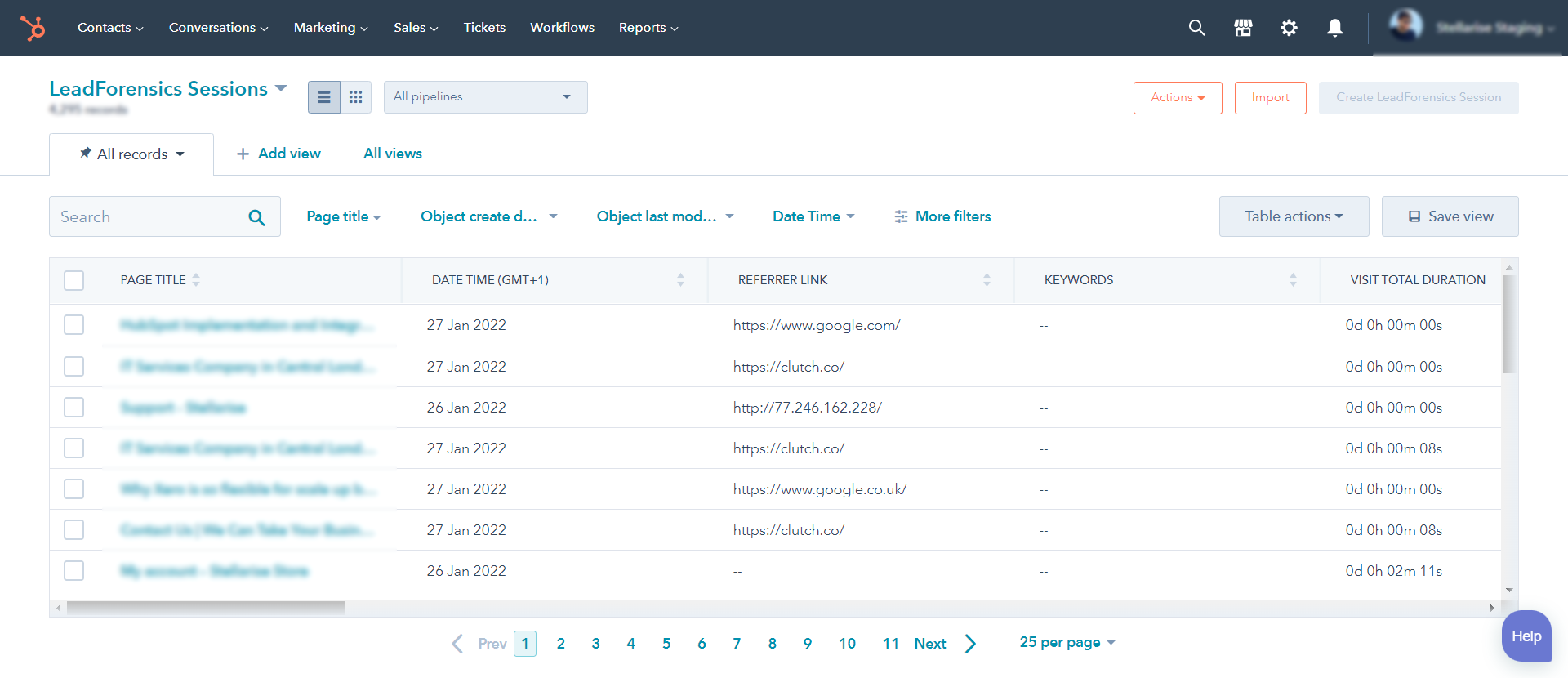Open the Date Time filter dropdown
This screenshot has height=678, width=1568.
coord(813,216)
